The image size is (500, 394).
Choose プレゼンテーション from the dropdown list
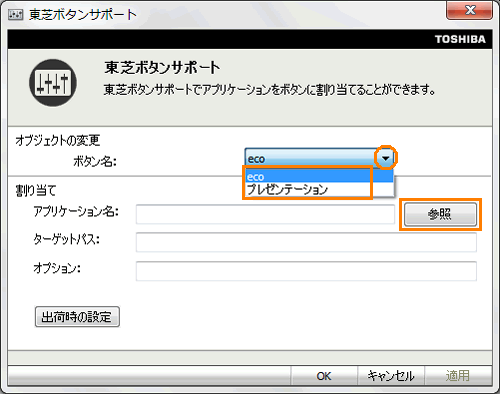point(319,189)
